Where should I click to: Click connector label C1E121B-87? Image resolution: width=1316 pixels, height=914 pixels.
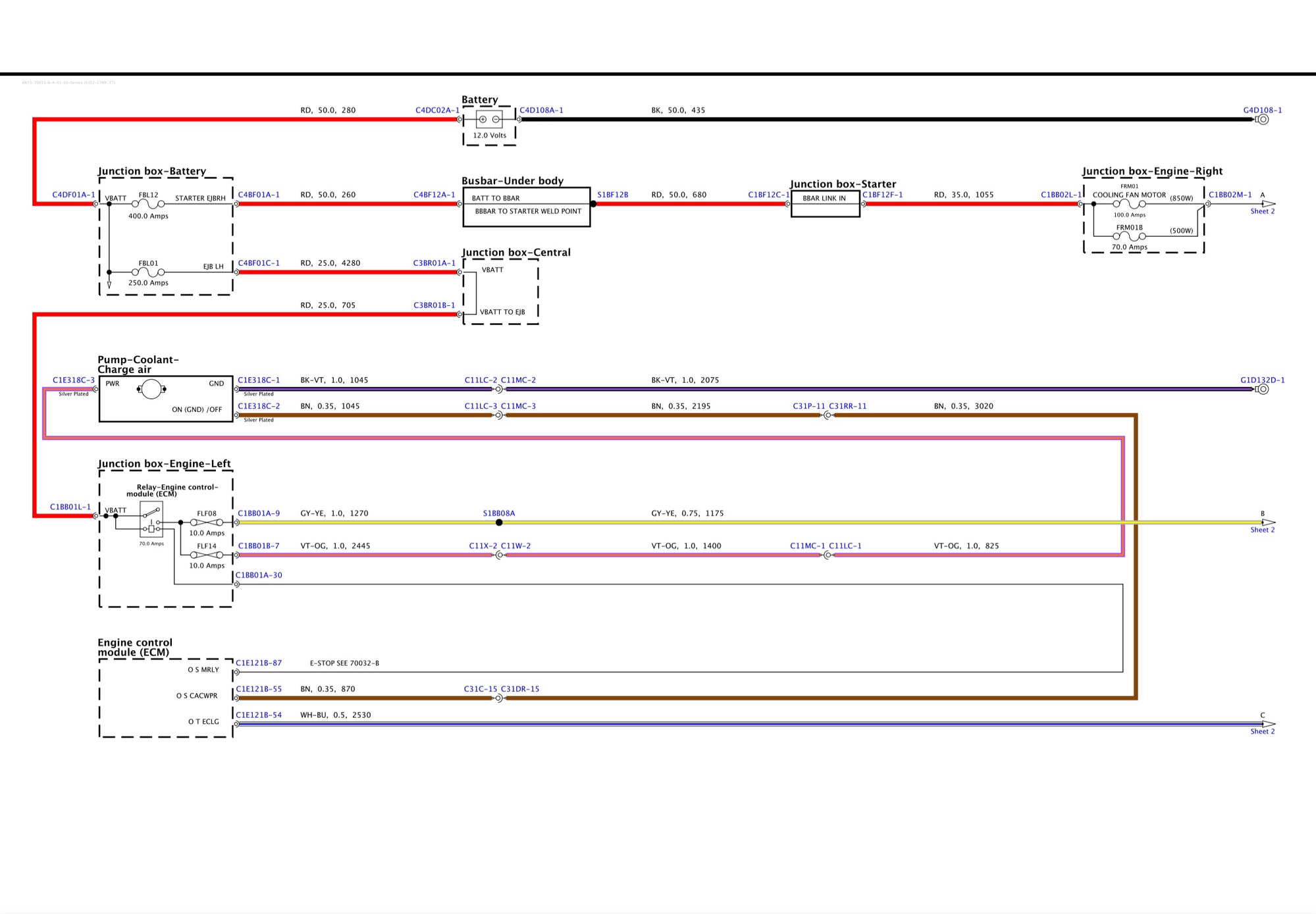[259, 663]
